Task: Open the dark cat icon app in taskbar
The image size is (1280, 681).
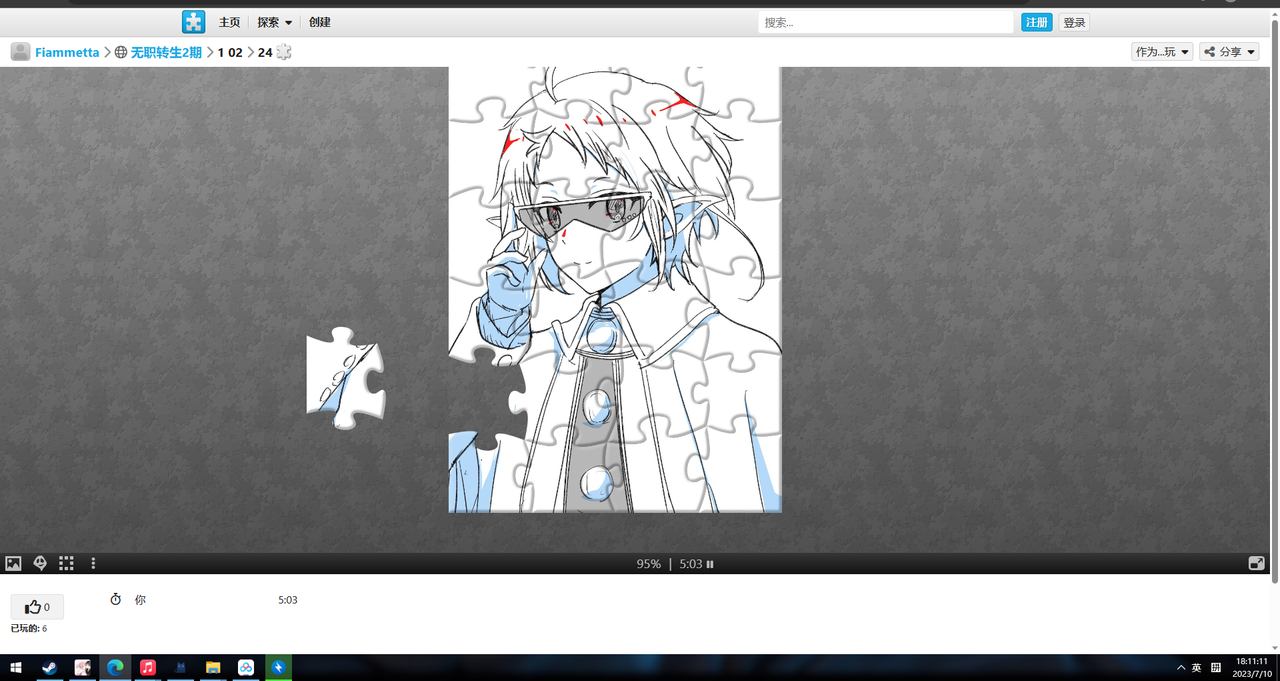Action: pos(181,668)
